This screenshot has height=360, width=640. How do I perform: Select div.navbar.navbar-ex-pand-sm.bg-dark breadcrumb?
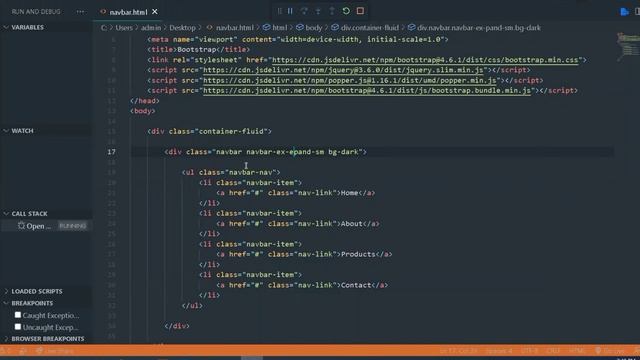tap(474, 28)
